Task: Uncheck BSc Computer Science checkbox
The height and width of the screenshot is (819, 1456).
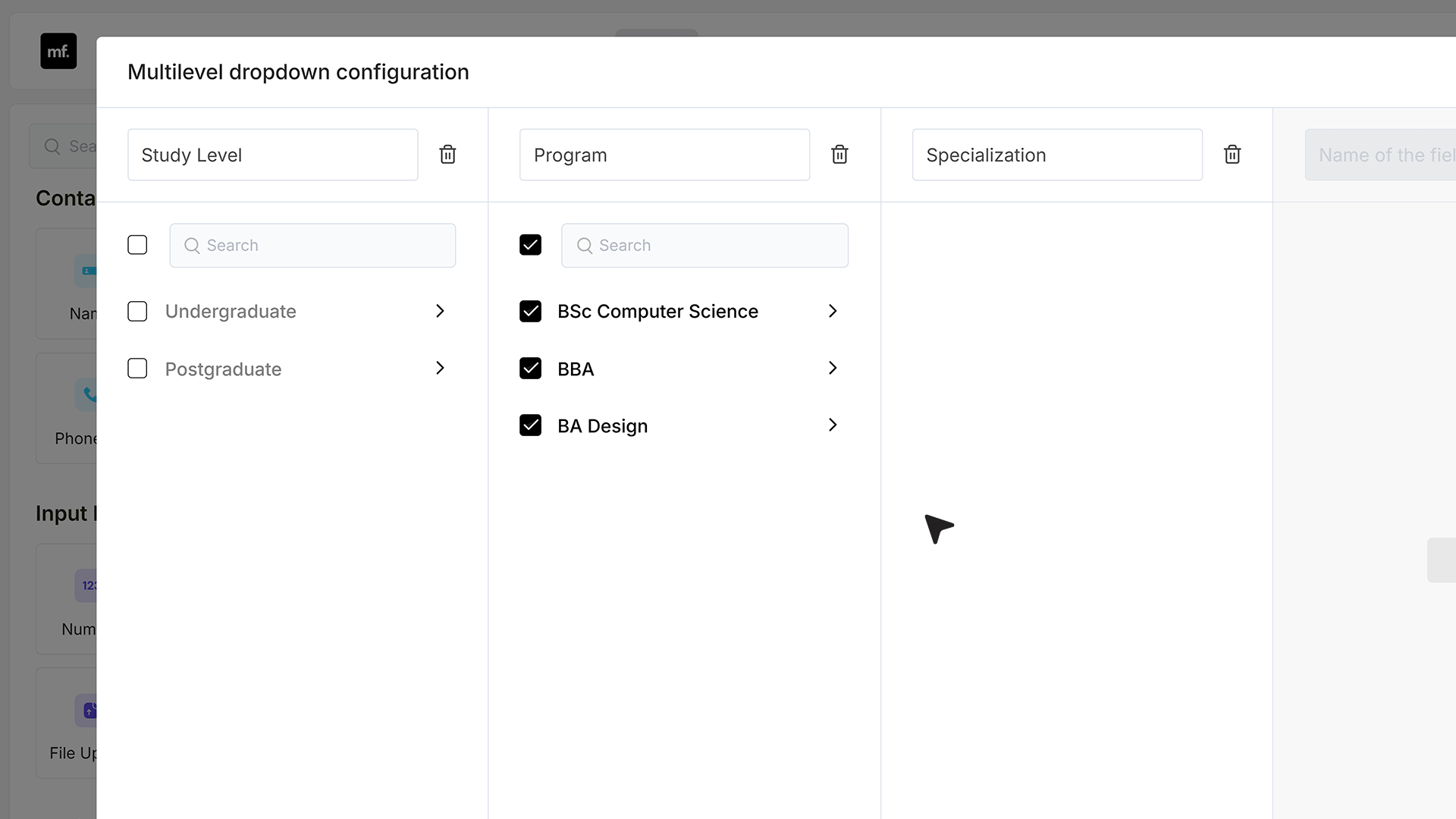Action: [530, 312]
